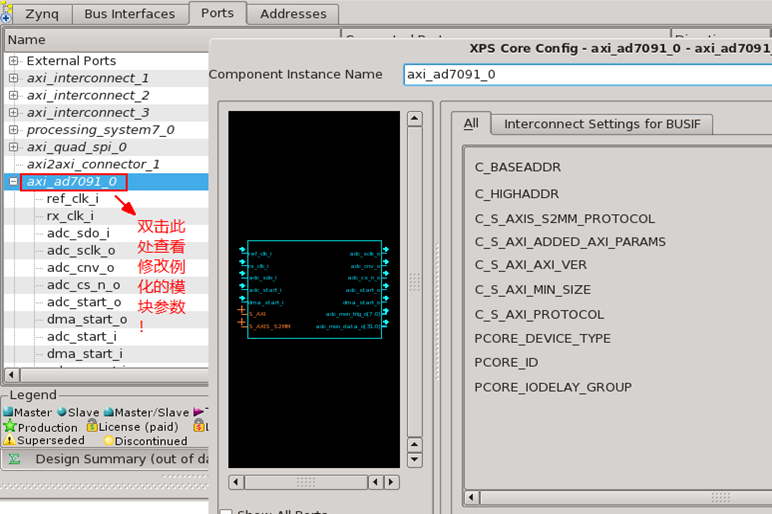Click the axi_ad7091 block in diagram
This screenshot has width=772, height=514.
[x=314, y=289]
